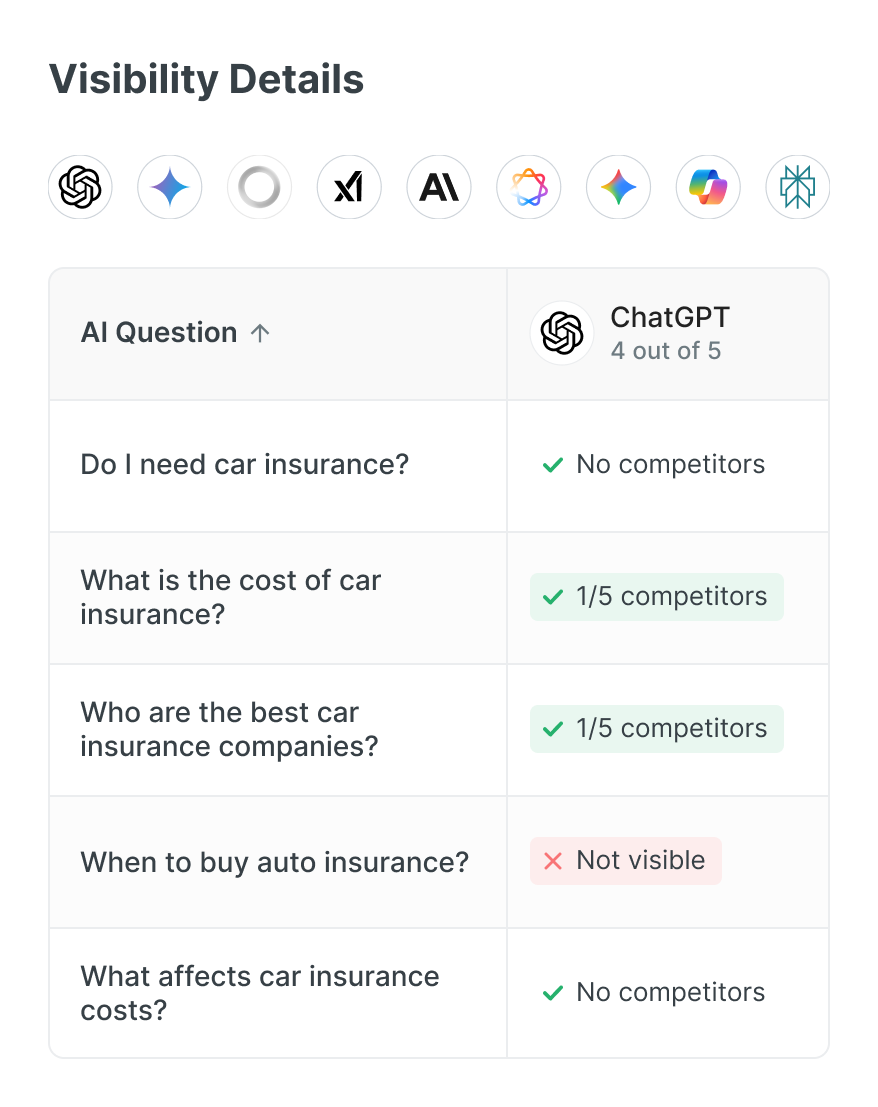Screen dimensions: 878x1107
Task: Select the Claude platform icon
Action: pos(439,187)
